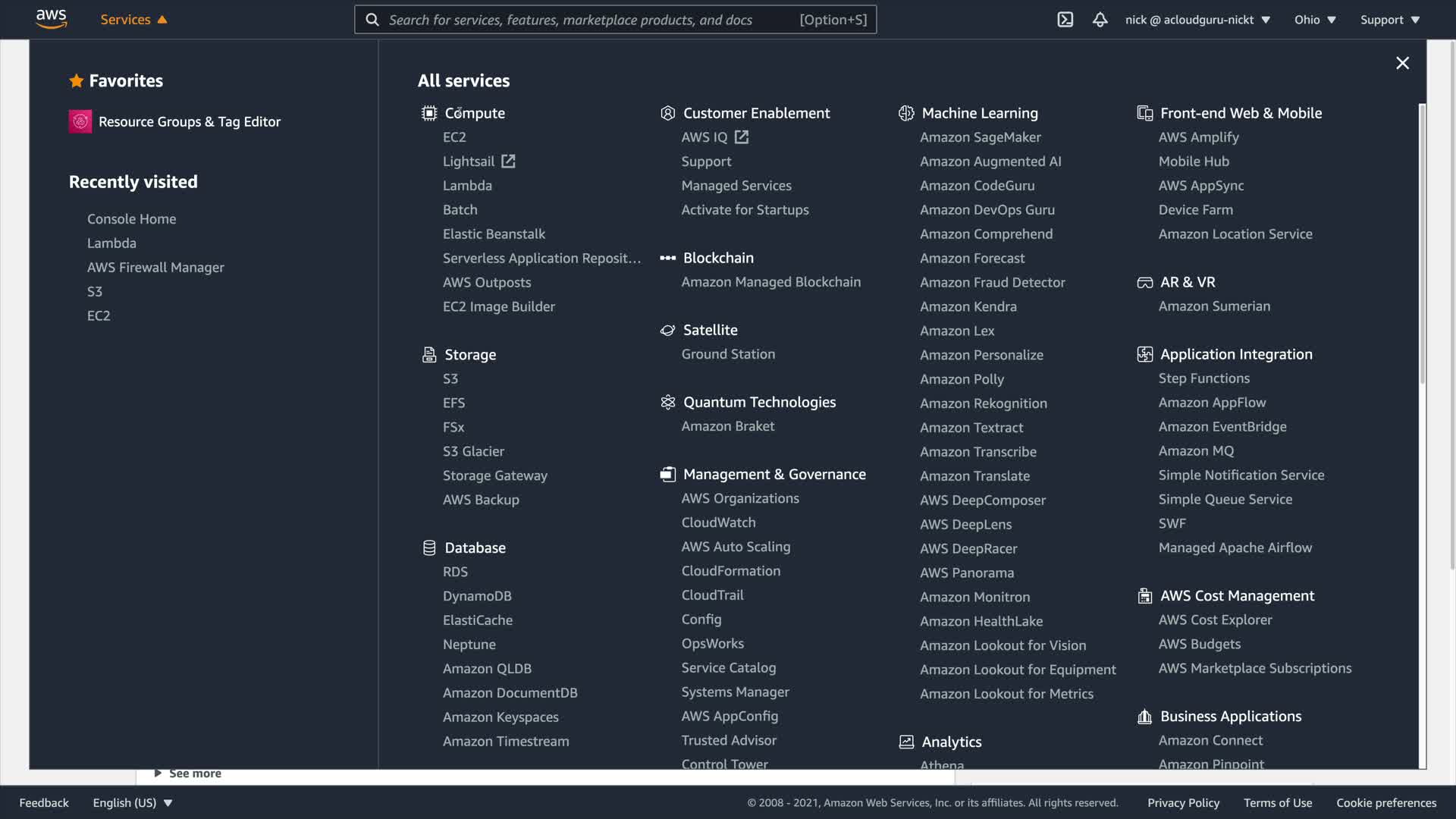
Task: Click the Database cylinder icon
Action: point(429,548)
